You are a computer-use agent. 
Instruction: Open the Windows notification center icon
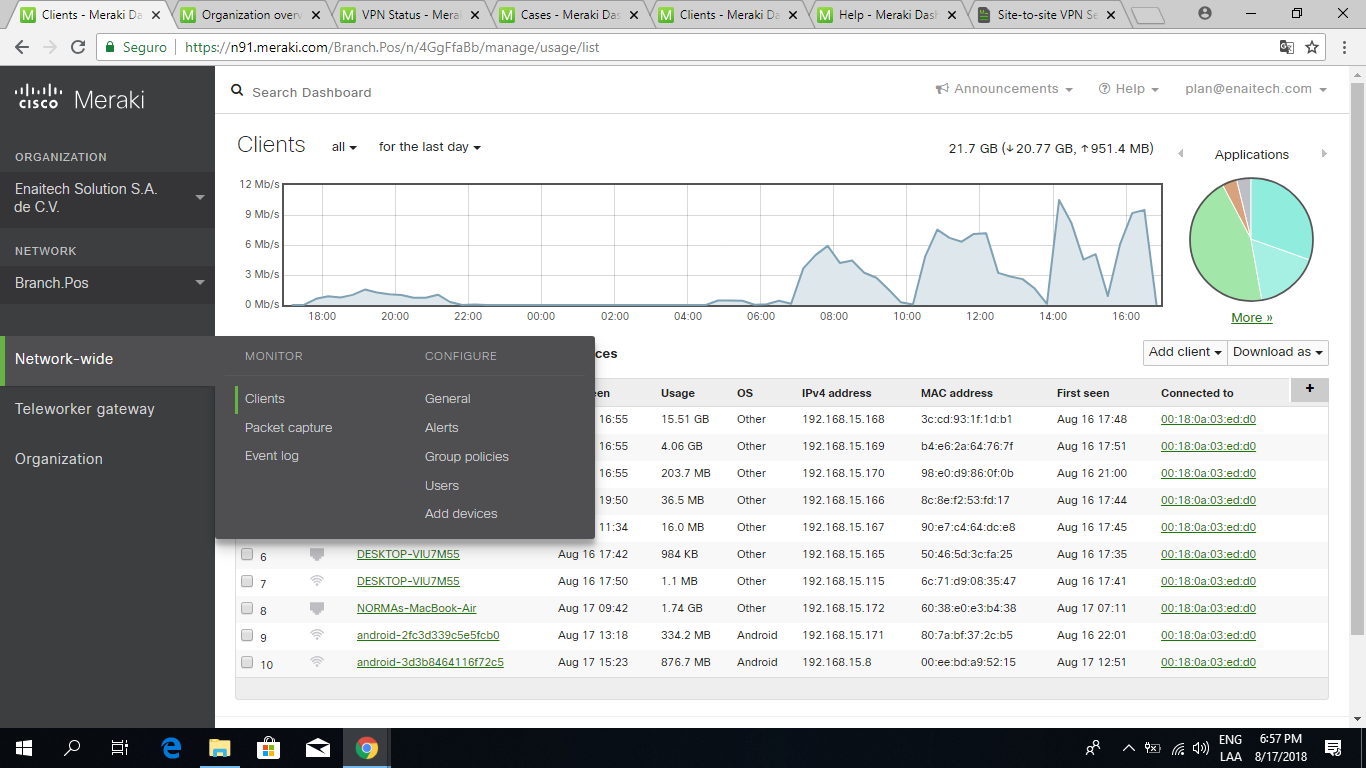pos(1332,748)
